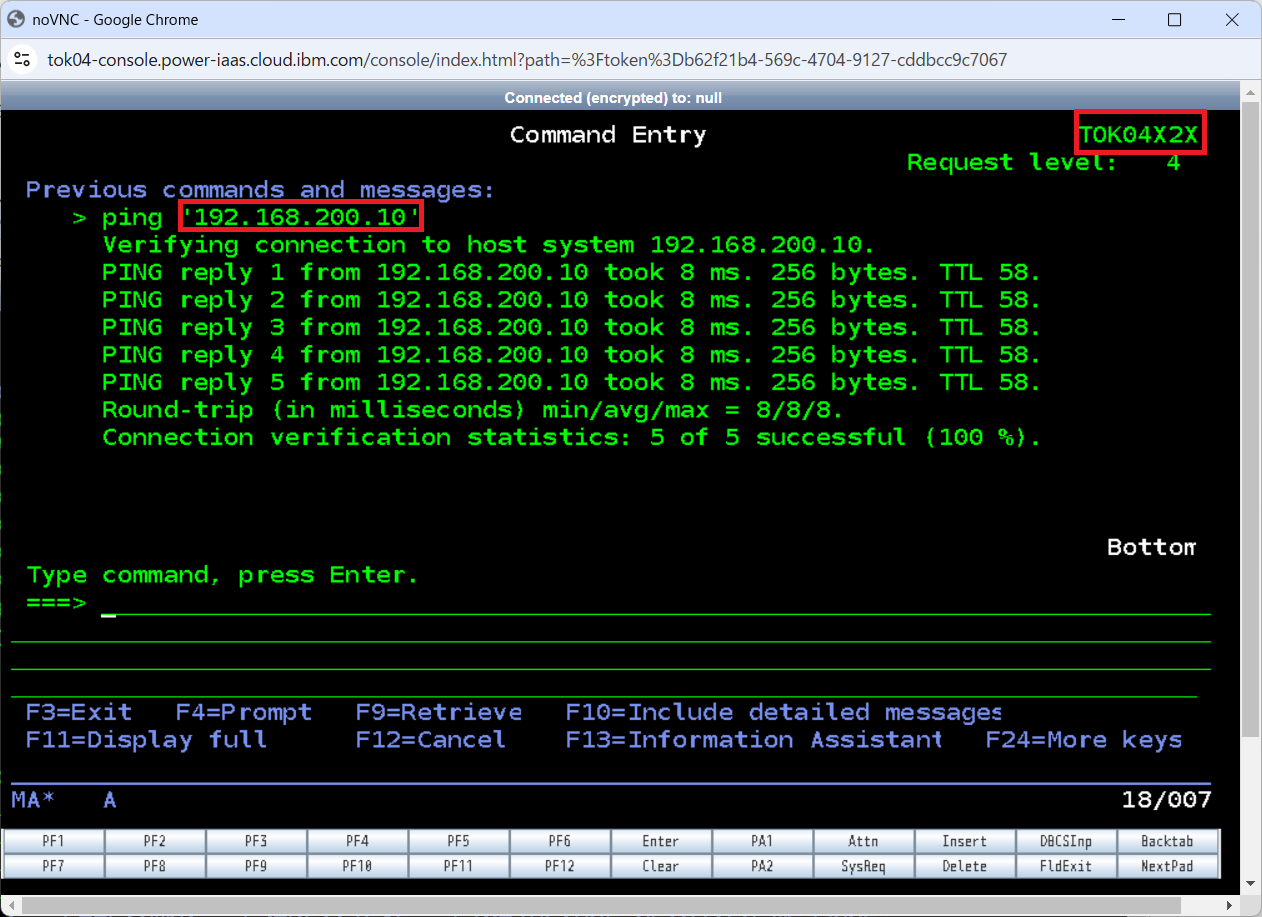Click the 18/007 cursor position indicator
The image size is (1262, 917).
1167,800
